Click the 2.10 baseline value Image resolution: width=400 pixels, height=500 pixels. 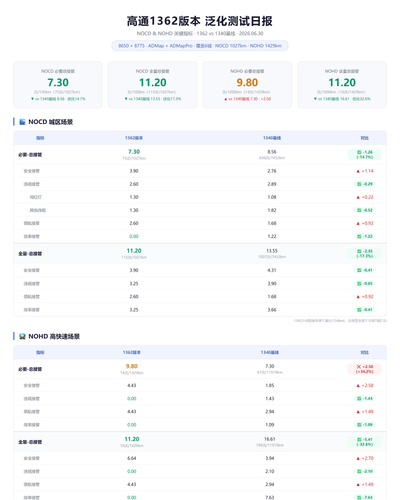click(x=270, y=471)
